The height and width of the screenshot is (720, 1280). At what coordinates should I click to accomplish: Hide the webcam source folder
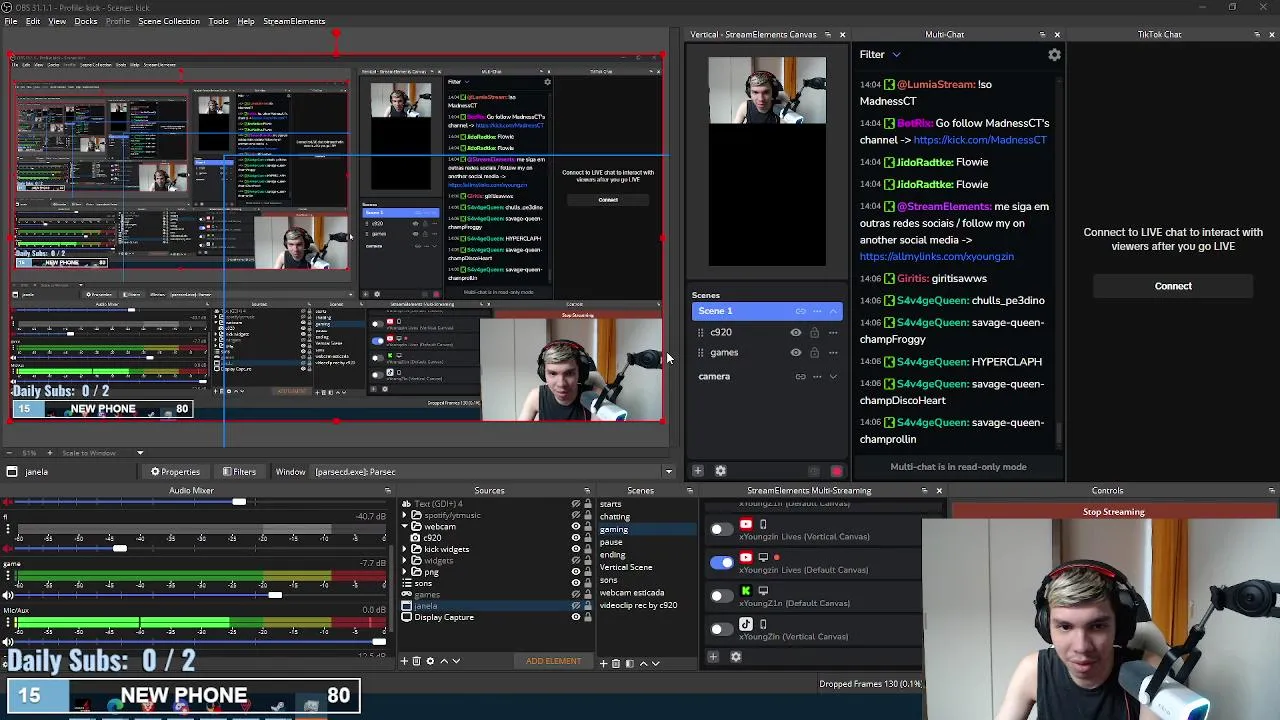[575, 527]
